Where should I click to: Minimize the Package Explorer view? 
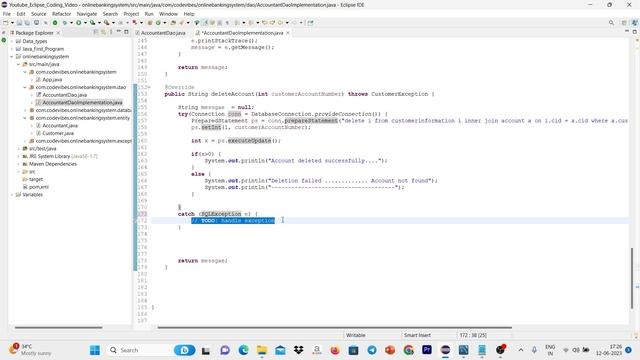point(118,32)
